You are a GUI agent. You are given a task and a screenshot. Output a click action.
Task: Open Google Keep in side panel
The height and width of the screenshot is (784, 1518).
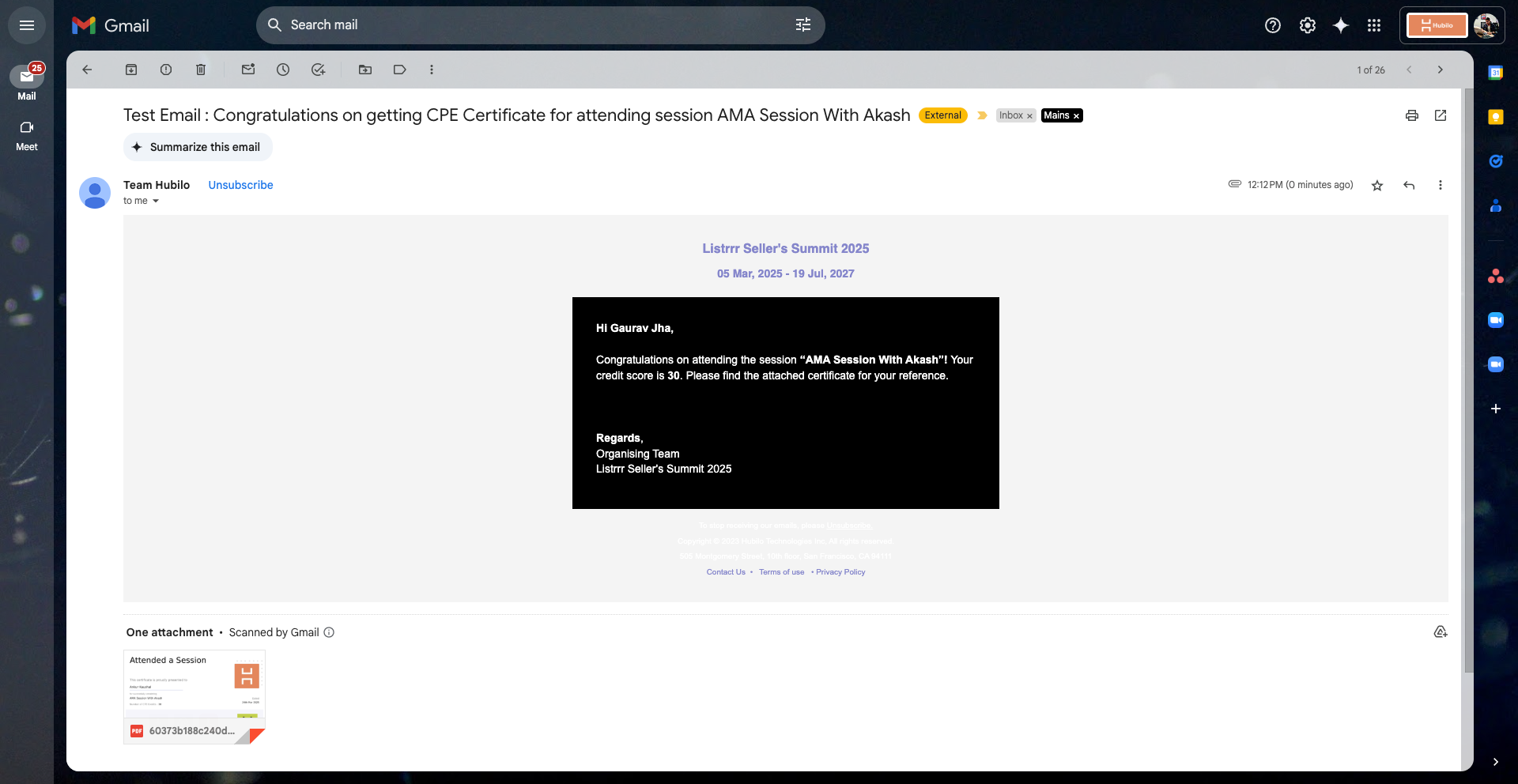point(1496,117)
